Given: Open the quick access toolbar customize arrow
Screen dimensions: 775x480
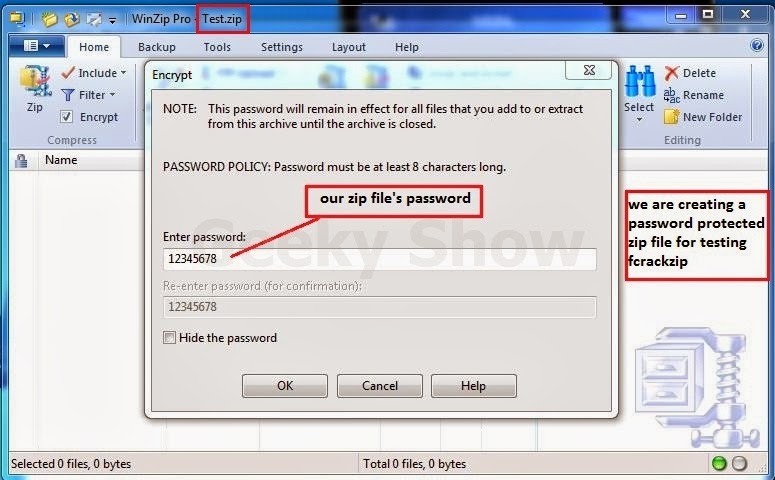Looking at the screenshot, I should coord(113,20).
